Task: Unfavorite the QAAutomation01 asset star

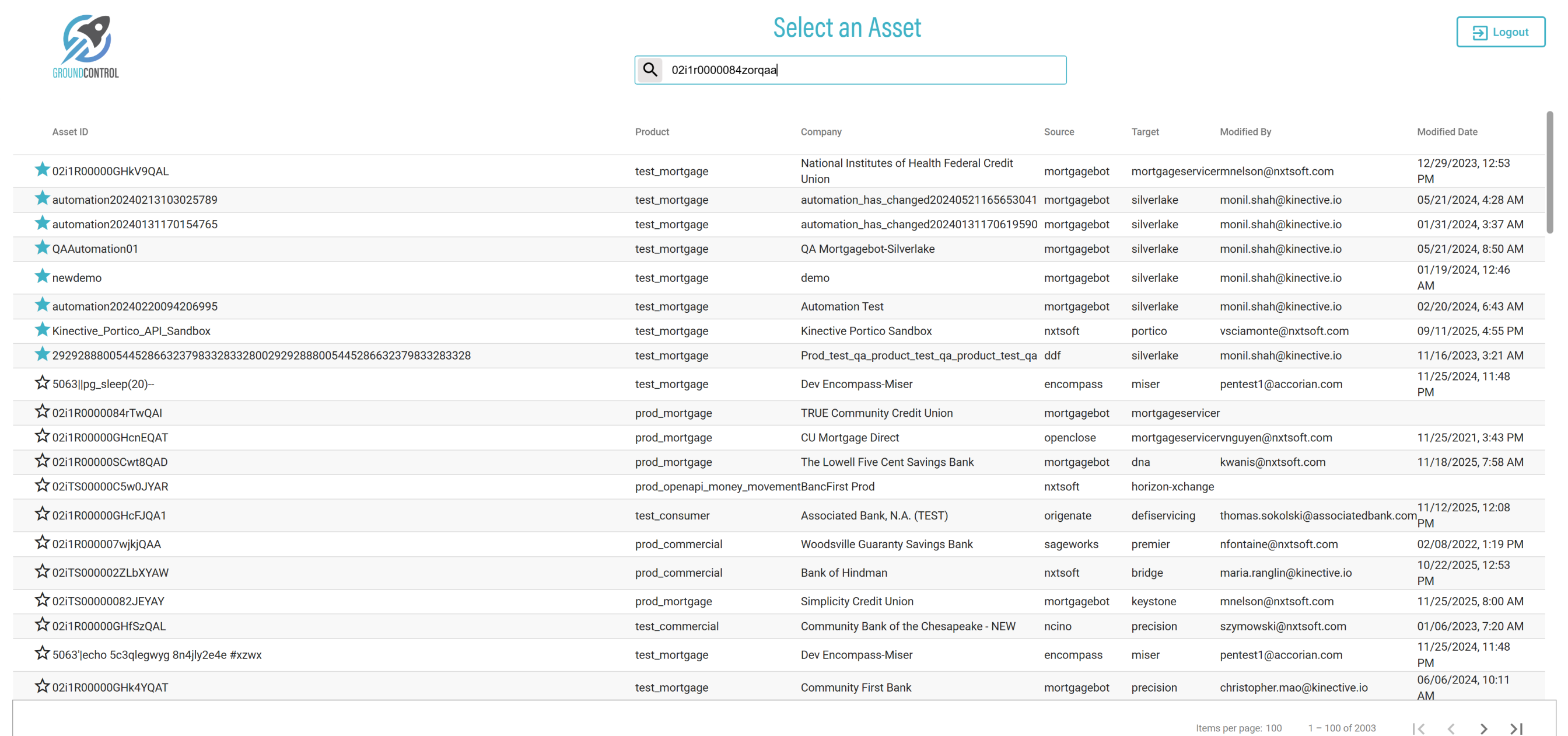Action: pos(42,248)
